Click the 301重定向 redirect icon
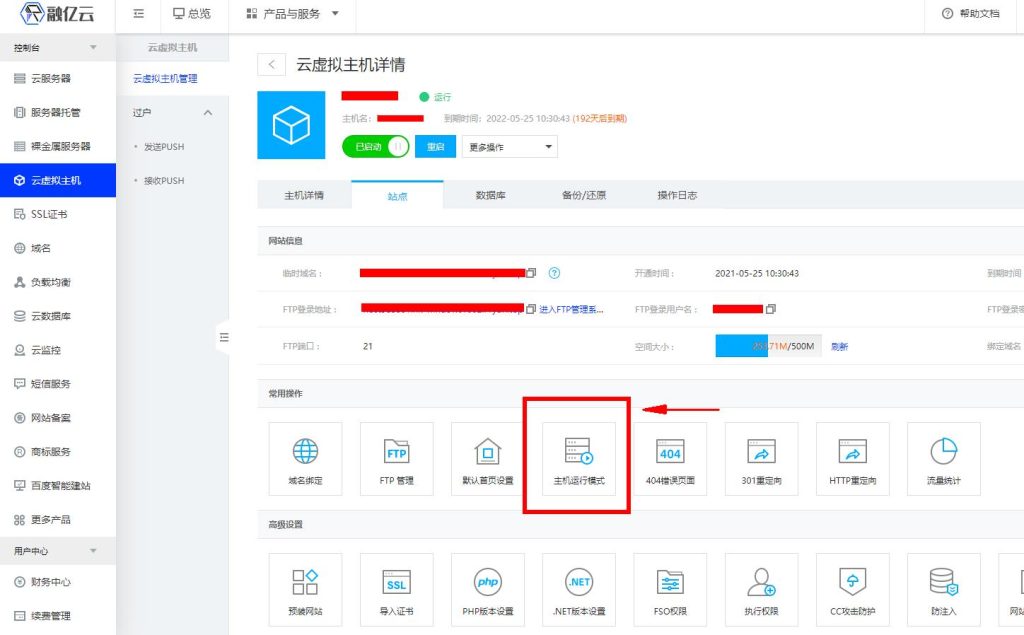This screenshot has height=635, width=1024. 761,452
